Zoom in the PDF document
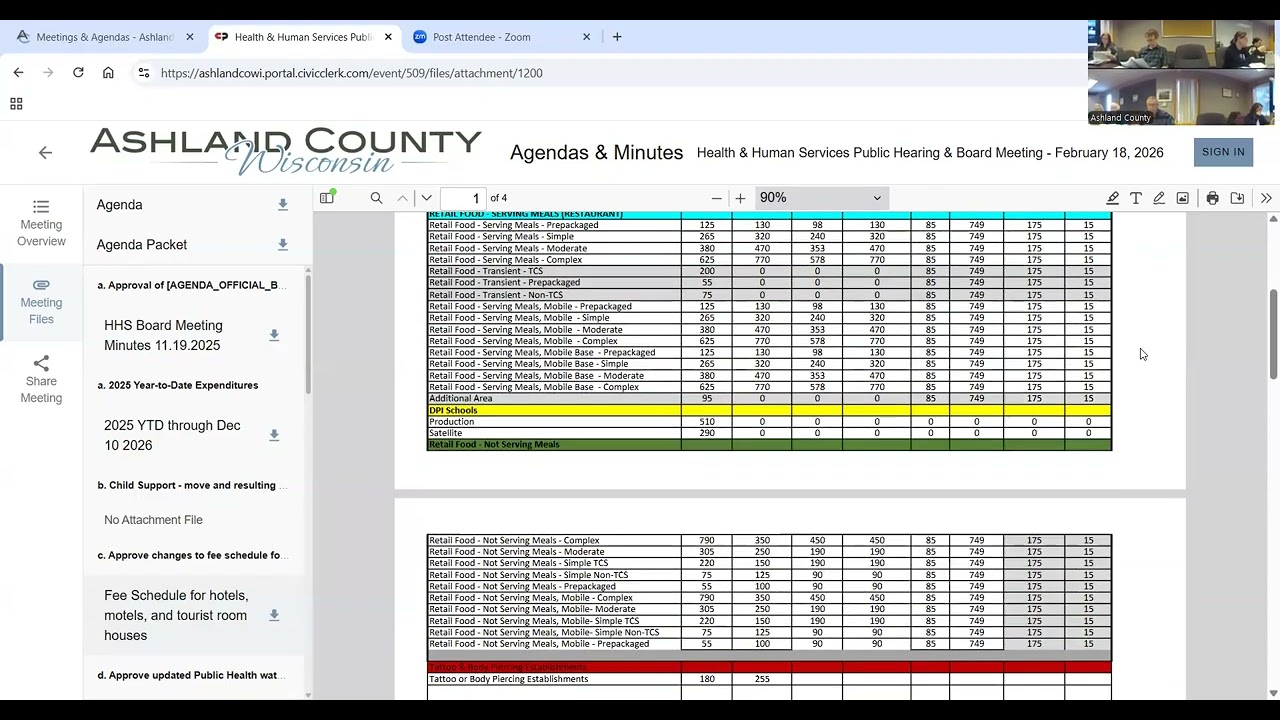Image resolution: width=1280 pixels, height=720 pixels. click(740, 198)
